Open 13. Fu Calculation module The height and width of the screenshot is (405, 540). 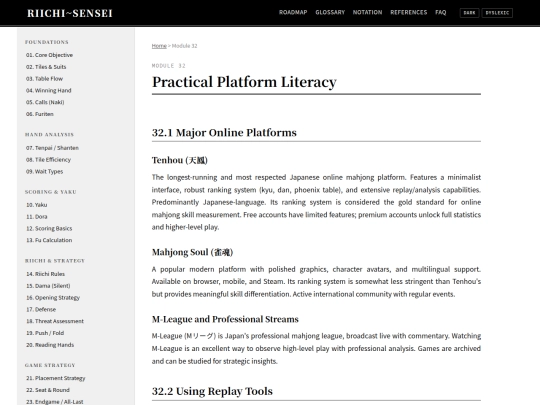49,240
